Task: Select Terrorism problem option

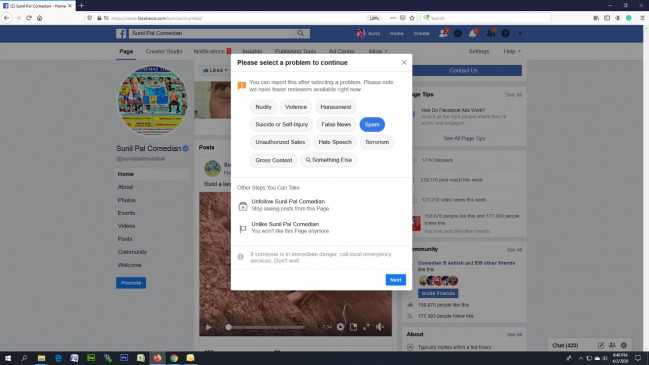Action: (x=377, y=142)
